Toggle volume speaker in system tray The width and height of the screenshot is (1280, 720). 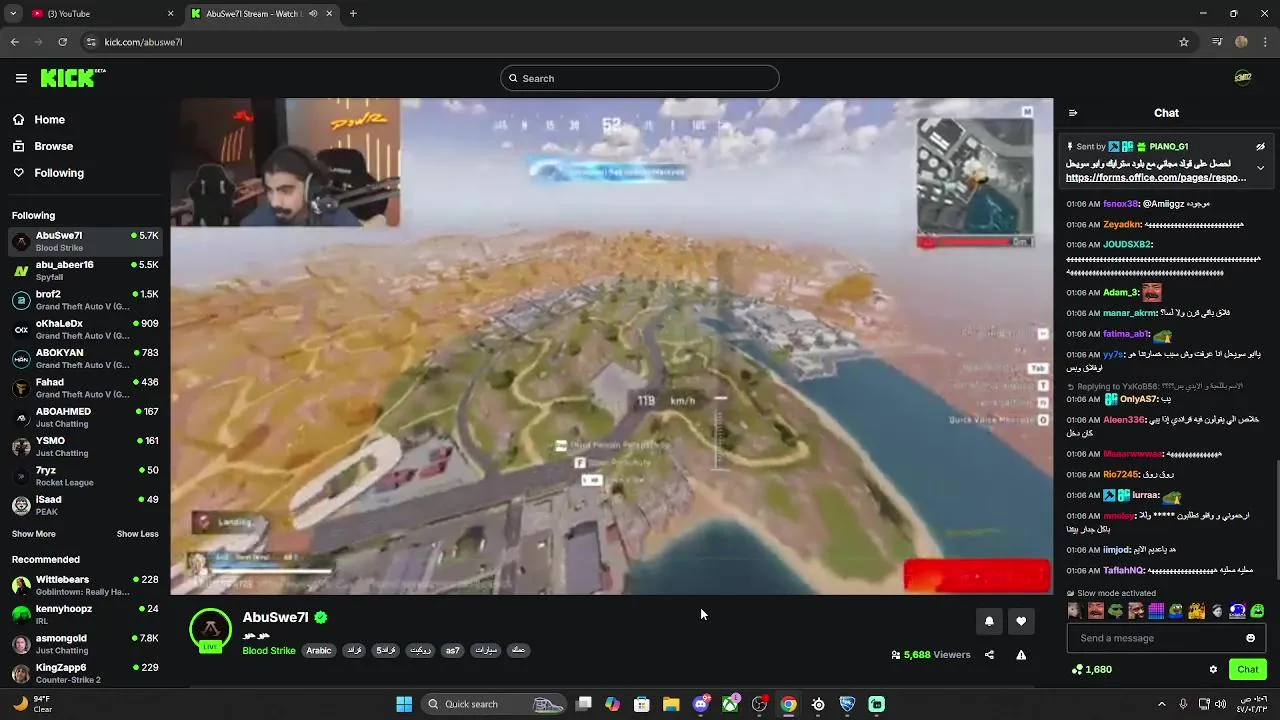(1222, 704)
